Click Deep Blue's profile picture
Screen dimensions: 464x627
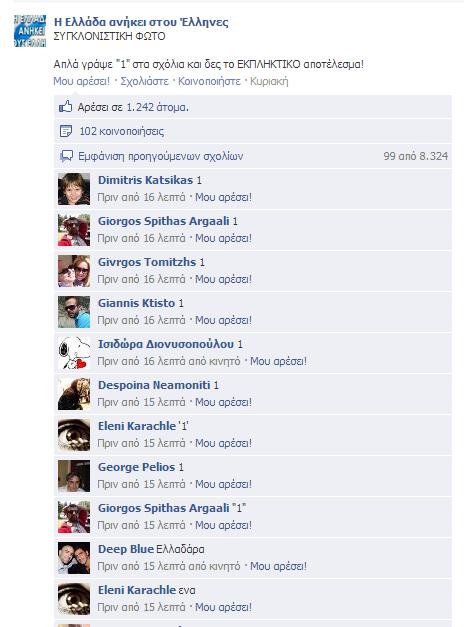[x=74, y=558]
